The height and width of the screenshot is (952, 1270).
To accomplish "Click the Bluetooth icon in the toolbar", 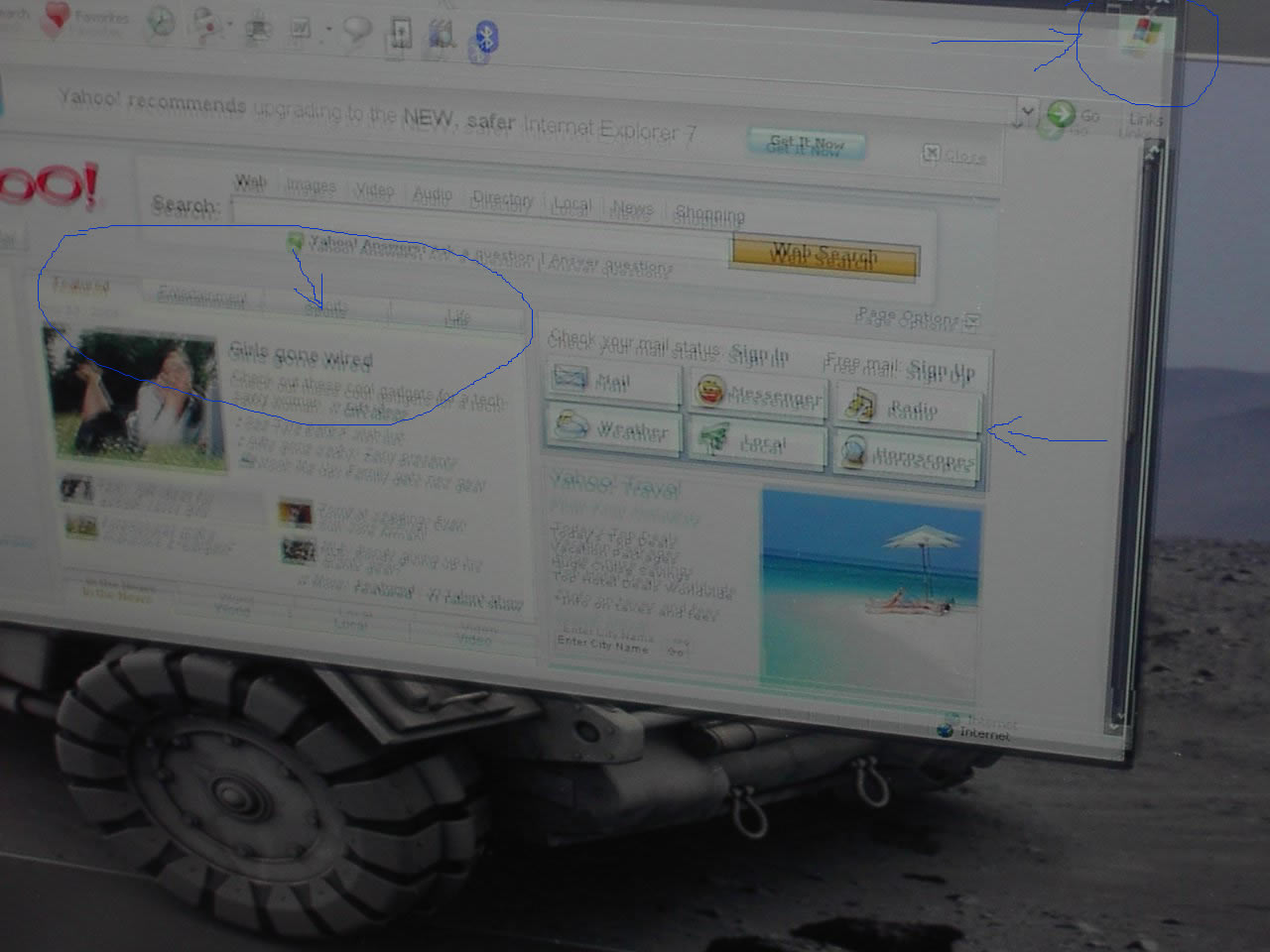I will coord(485,40).
